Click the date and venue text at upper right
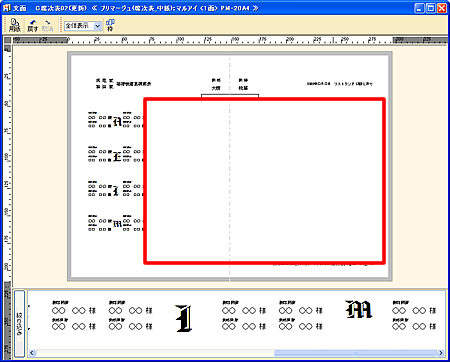The width and height of the screenshot is (450, 362). pyautogui.click(x=340, y=84)
